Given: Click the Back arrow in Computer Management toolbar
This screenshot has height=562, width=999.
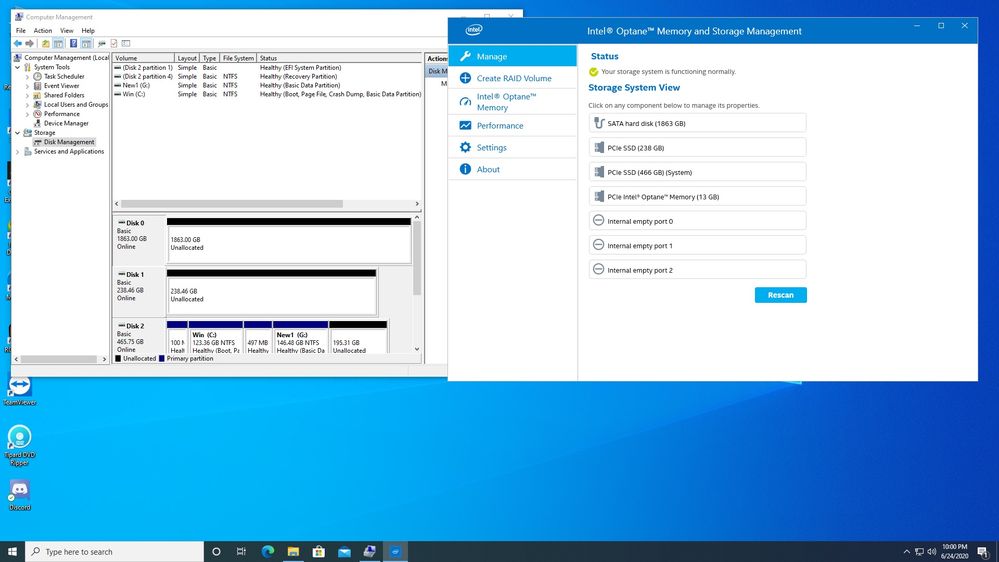Looking at the screenshot, I should 18,43.
